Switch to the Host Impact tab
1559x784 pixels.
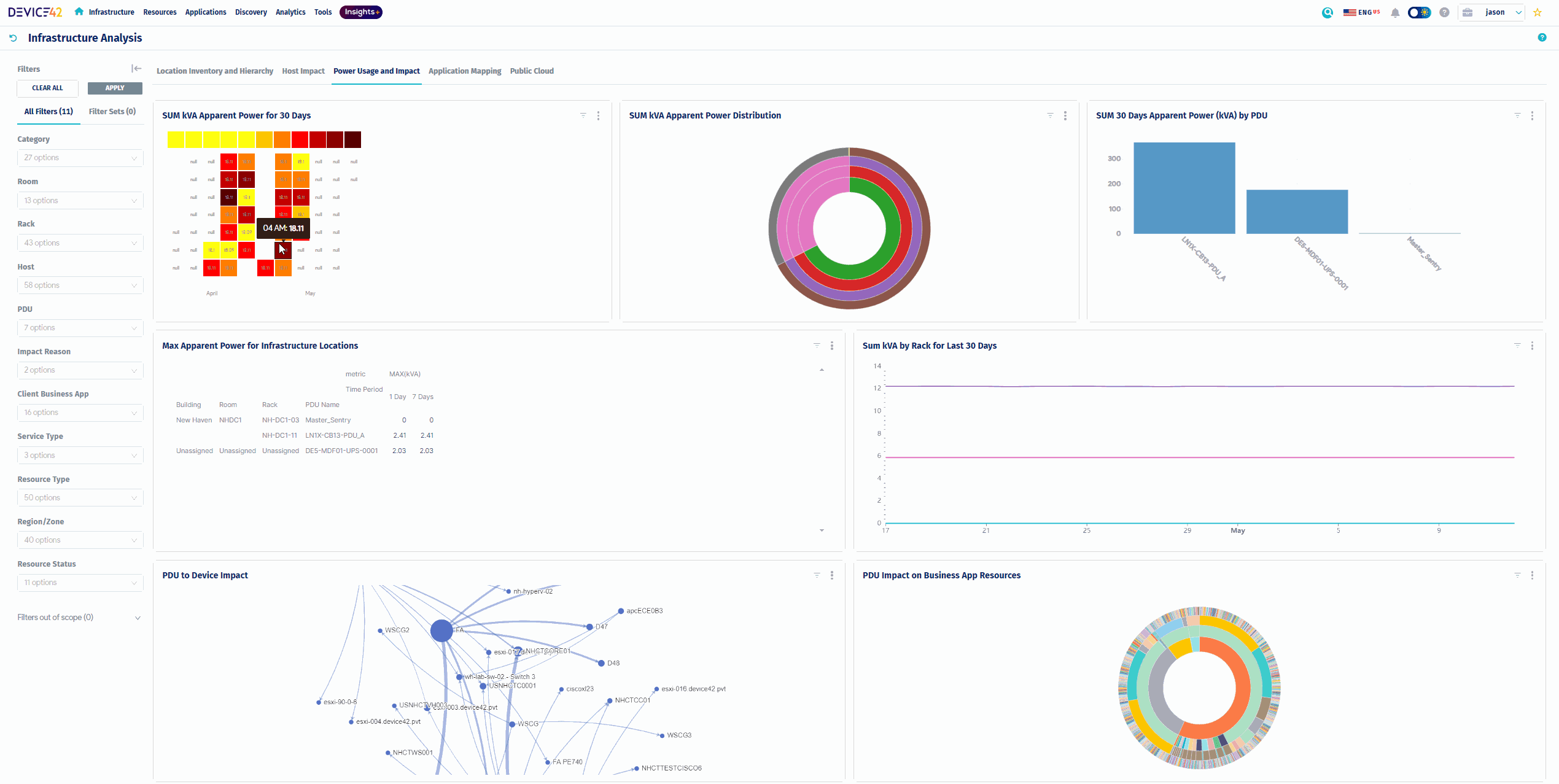[303, 71]
